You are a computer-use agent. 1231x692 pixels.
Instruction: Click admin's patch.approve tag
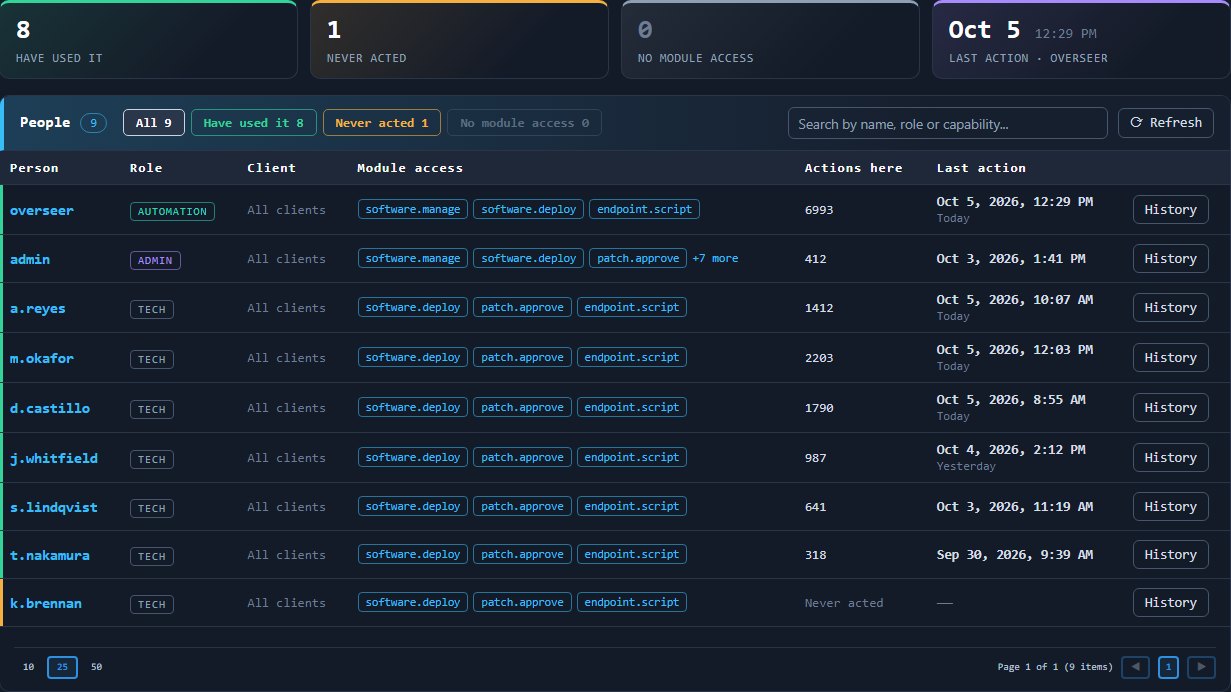click(637, 258)
